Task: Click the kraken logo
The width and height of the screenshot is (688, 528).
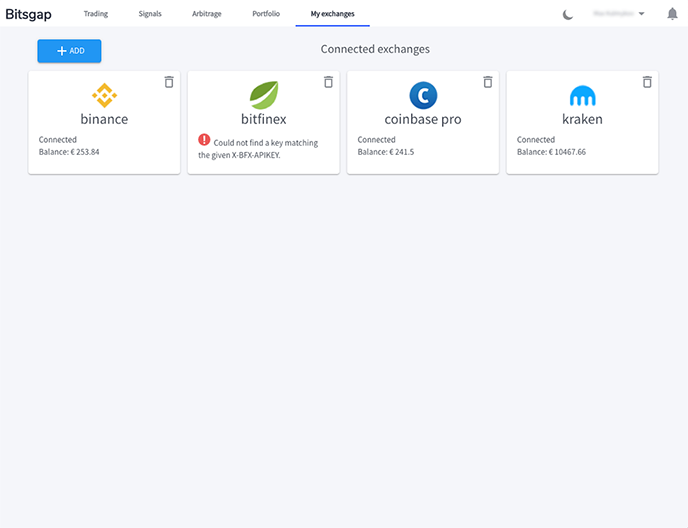Action: (x=582, y=96)
